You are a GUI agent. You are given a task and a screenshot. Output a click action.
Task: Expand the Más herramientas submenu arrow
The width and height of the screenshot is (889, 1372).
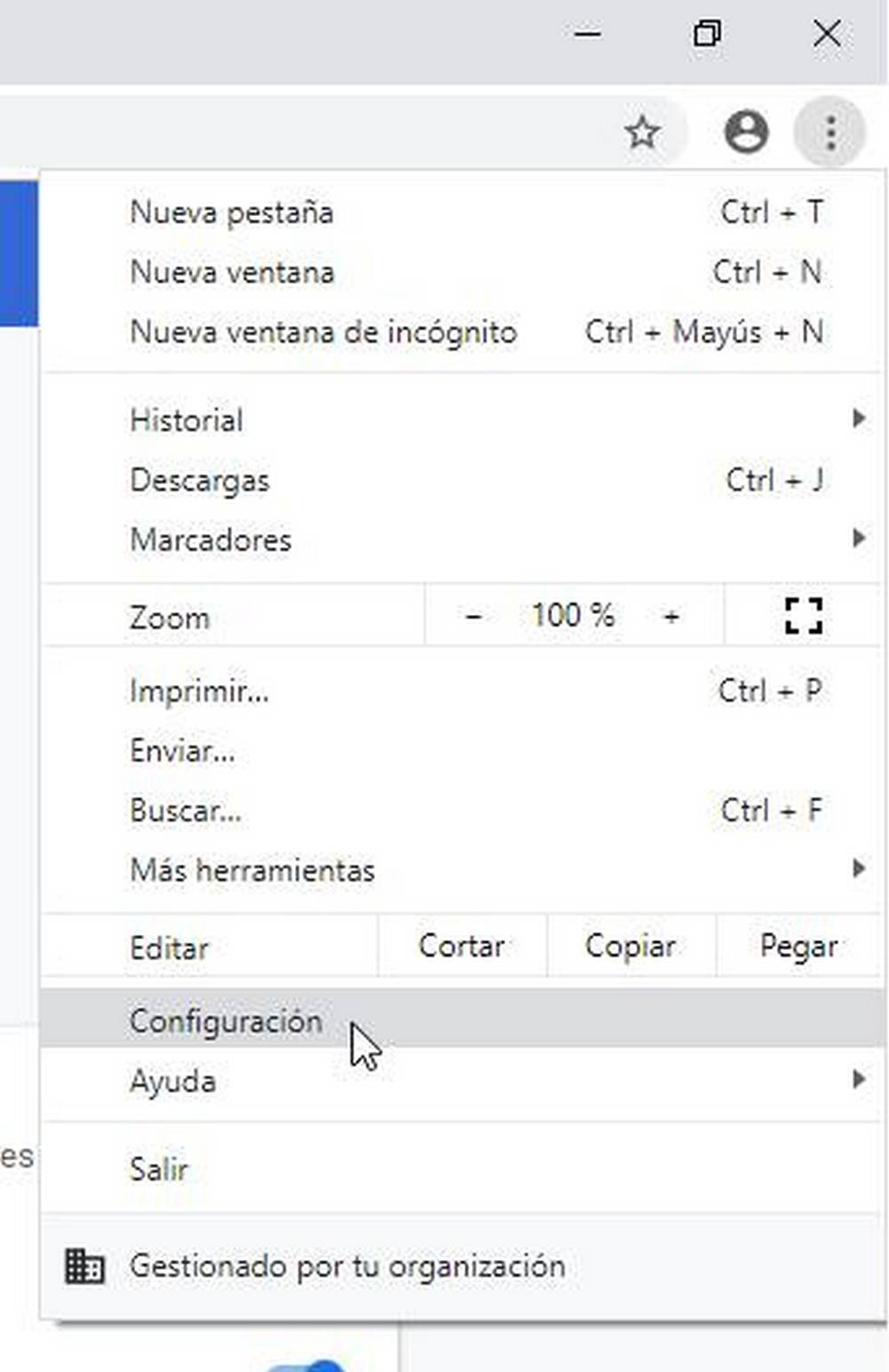click(x=858, y=868)
